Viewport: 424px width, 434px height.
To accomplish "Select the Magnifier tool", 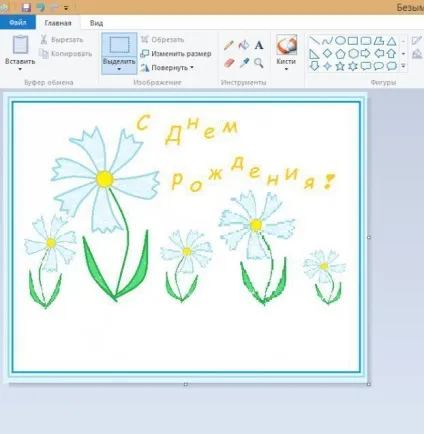I will (259, 63).
